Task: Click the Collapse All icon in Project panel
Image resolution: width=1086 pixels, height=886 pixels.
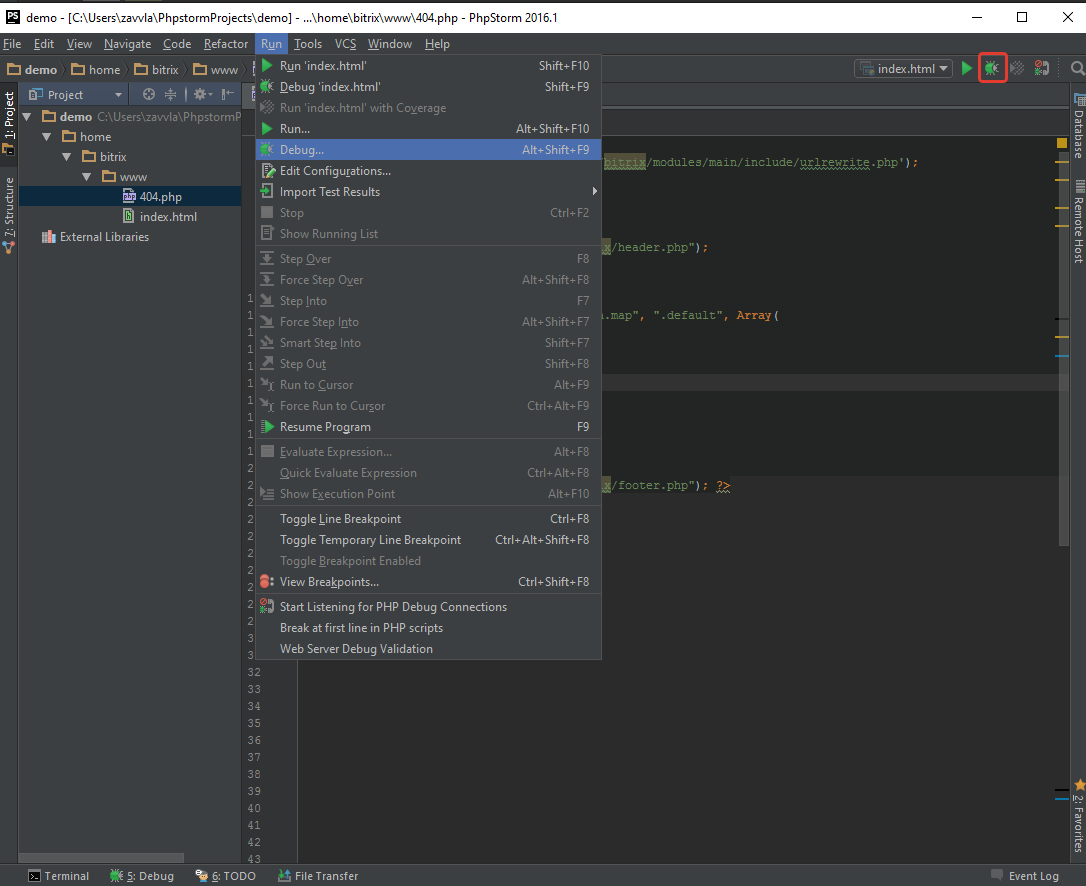Action: [x=170, y=94]
